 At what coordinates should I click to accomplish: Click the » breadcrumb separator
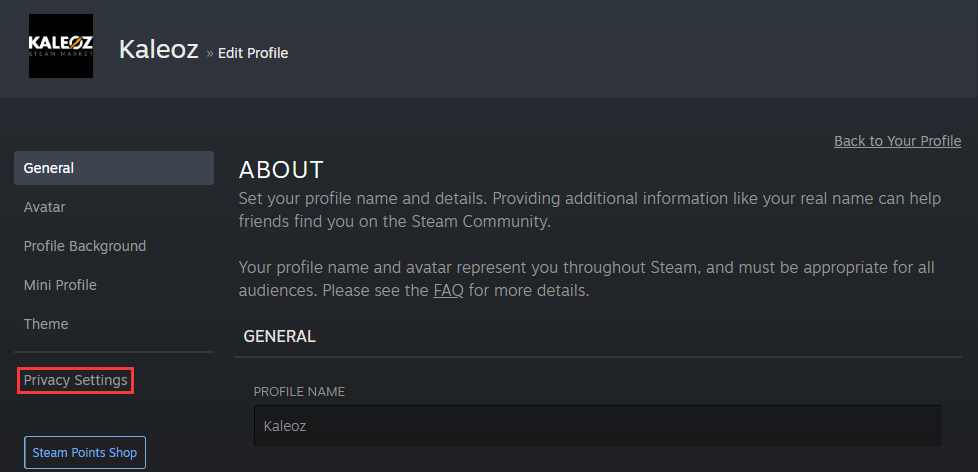click(210, 54)
